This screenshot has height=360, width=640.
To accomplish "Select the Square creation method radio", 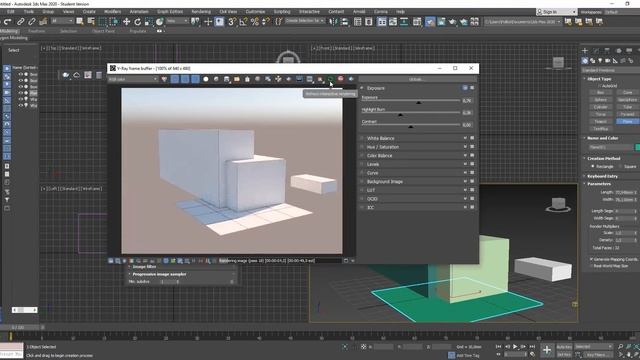I will tap(620, 166).
